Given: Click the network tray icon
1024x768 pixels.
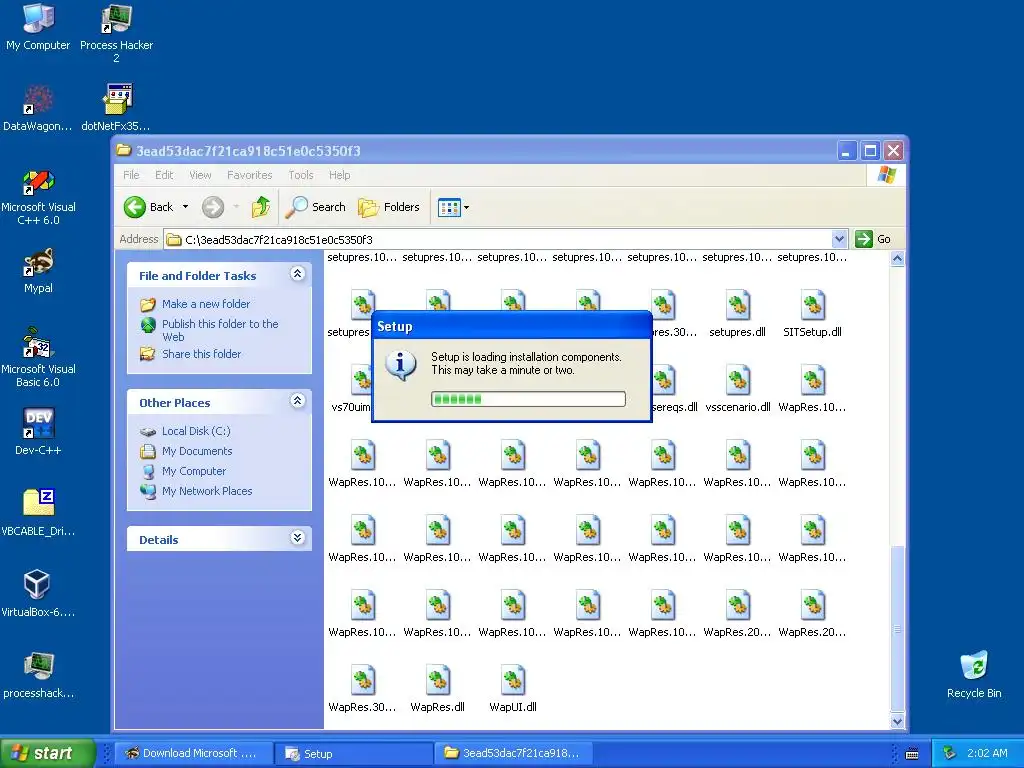Looking at the screenshot, I should click(950, 753).
